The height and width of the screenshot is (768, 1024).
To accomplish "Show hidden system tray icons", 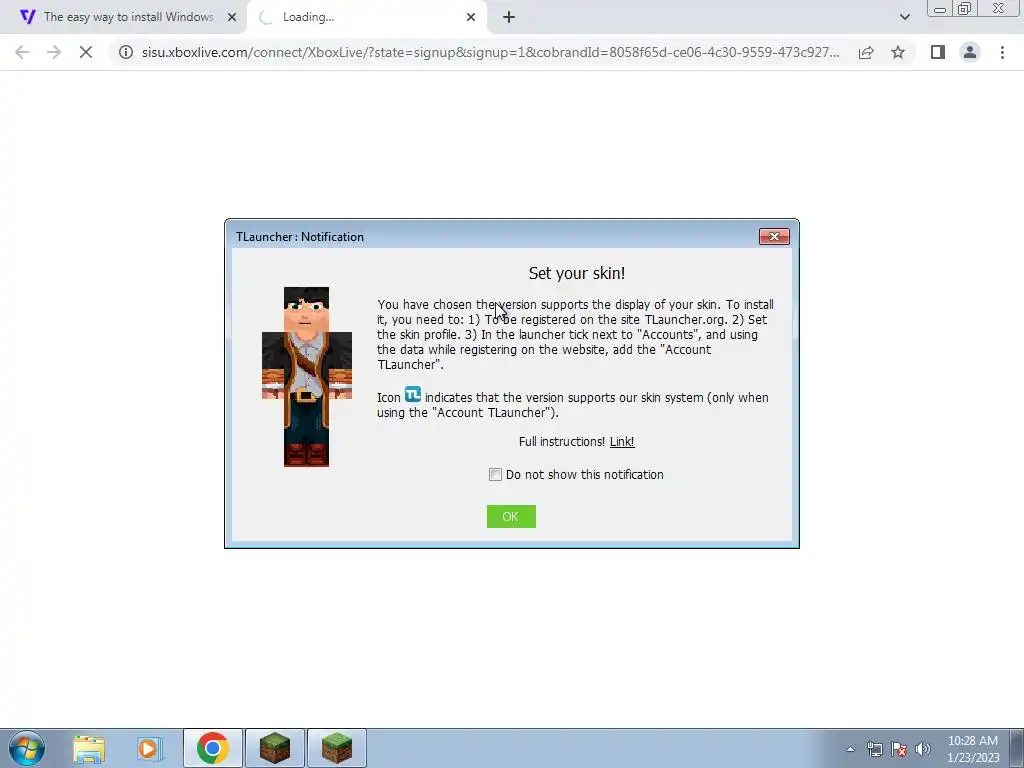I will (850, 749).
